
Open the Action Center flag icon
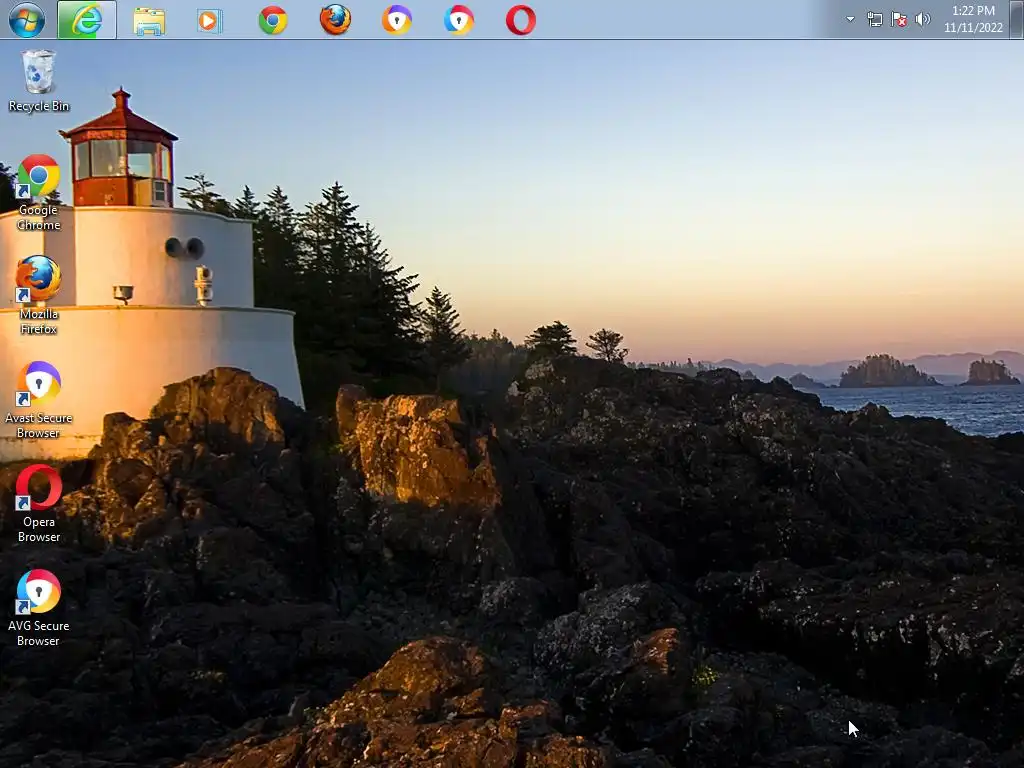[899, 20]
